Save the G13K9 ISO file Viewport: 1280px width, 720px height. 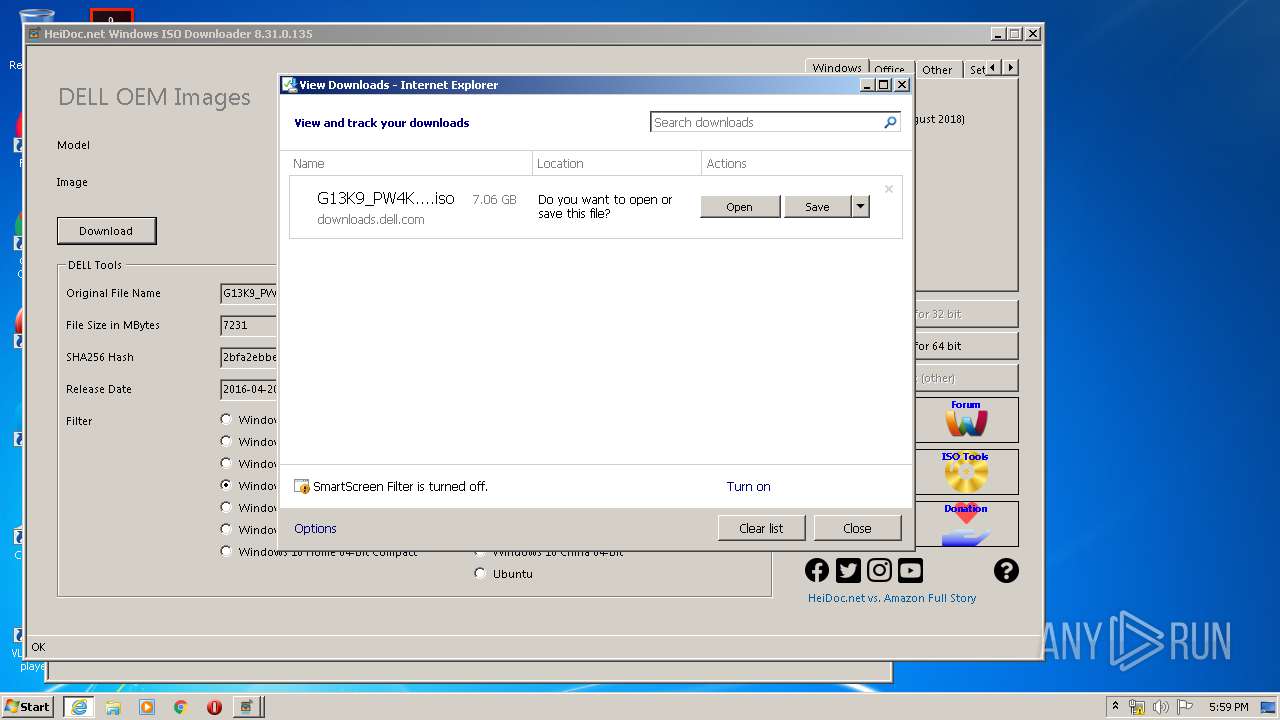(x=817, y=207)
